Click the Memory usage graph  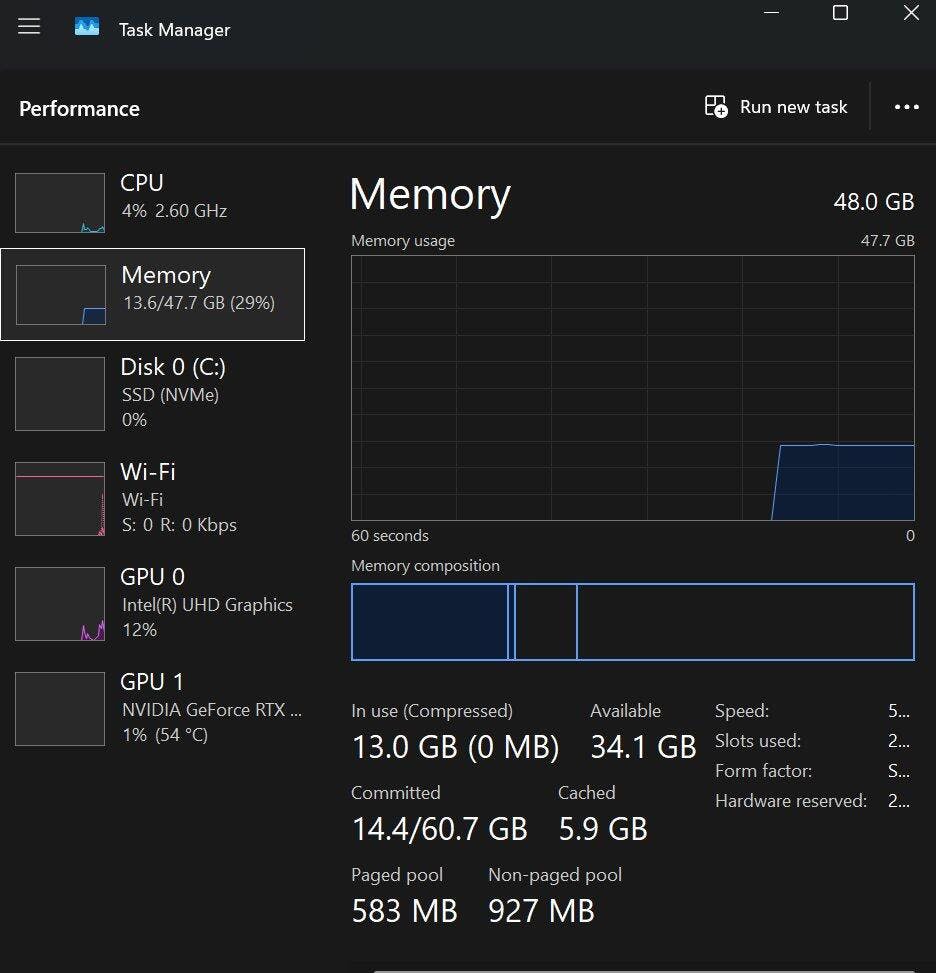point(632,388)
